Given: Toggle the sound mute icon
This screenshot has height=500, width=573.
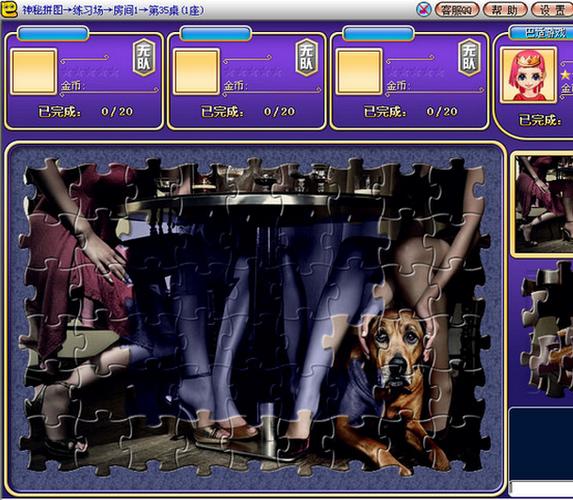Looking at the screenshot, I should (424, 9).
